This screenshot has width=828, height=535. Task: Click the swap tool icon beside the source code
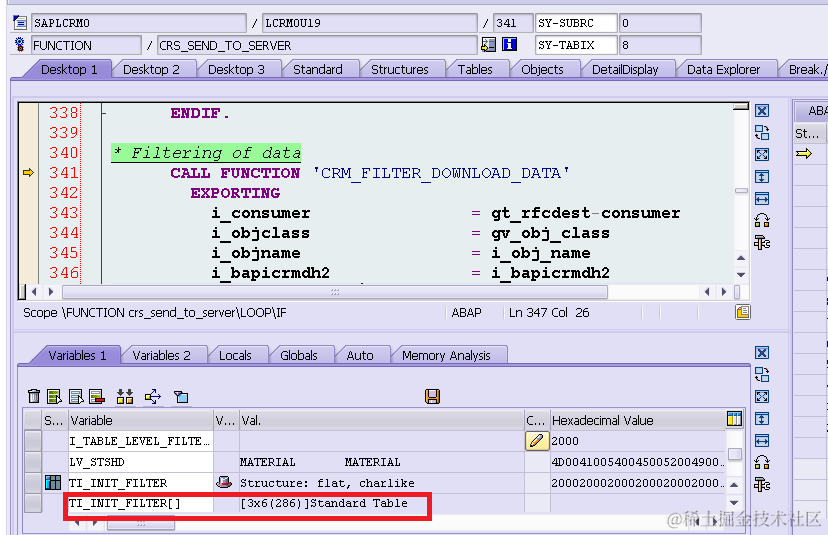tap(761, 132)
